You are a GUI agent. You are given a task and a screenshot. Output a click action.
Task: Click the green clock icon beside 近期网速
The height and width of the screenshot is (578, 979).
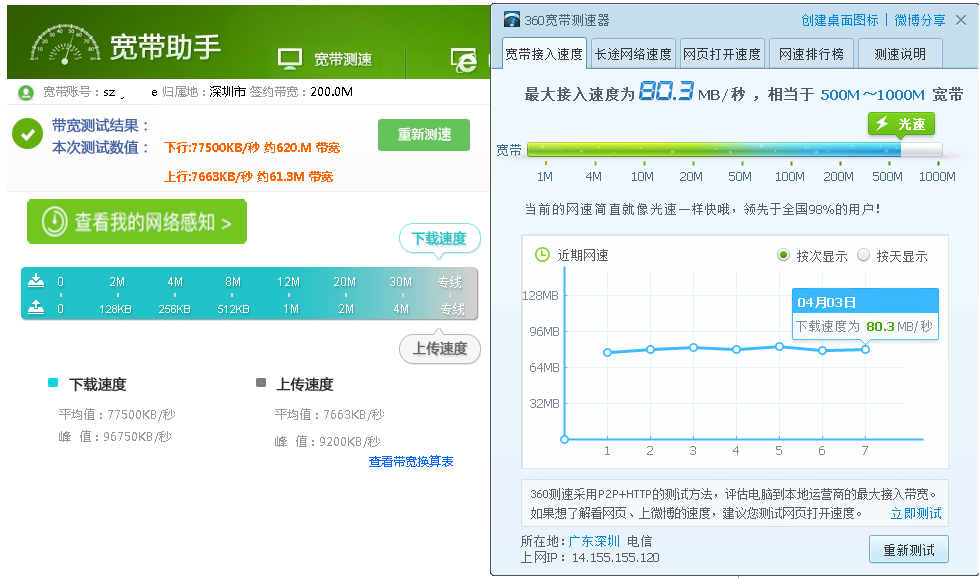542,255
